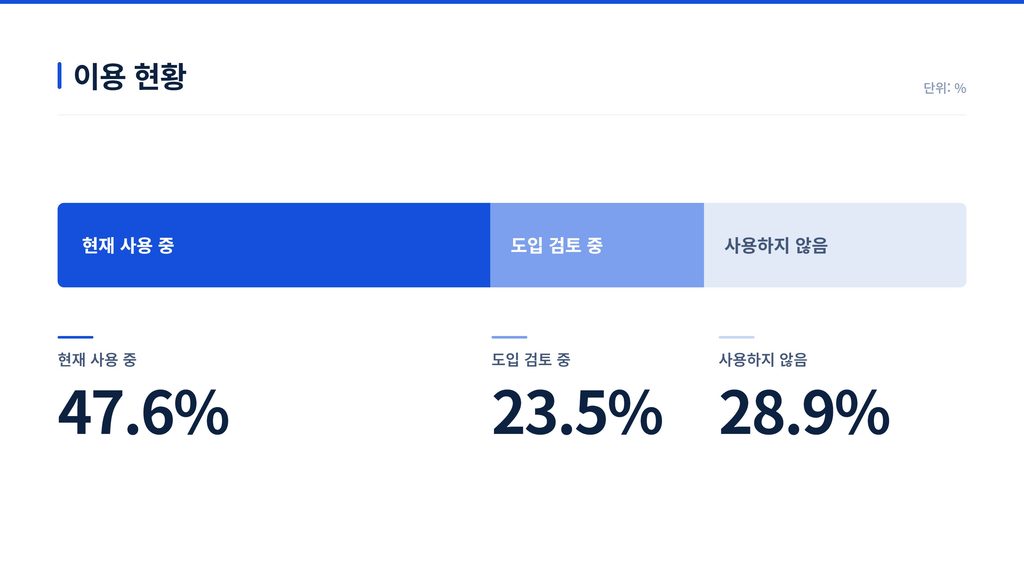Click the blue accent bar beside 이용 현황
This screenshot has width=1024, height=576.
pos(59,76)
